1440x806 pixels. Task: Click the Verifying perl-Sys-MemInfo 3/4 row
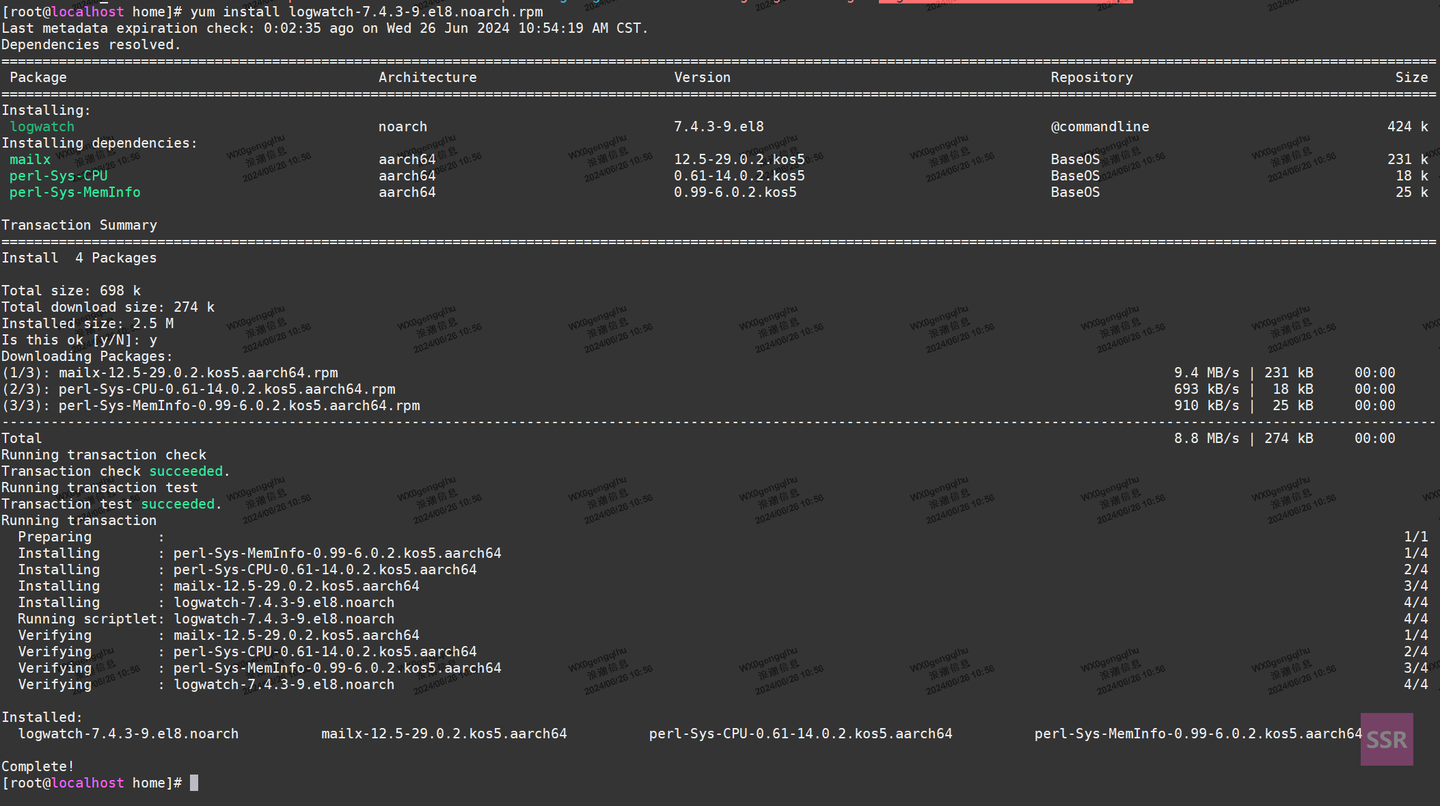723,668
